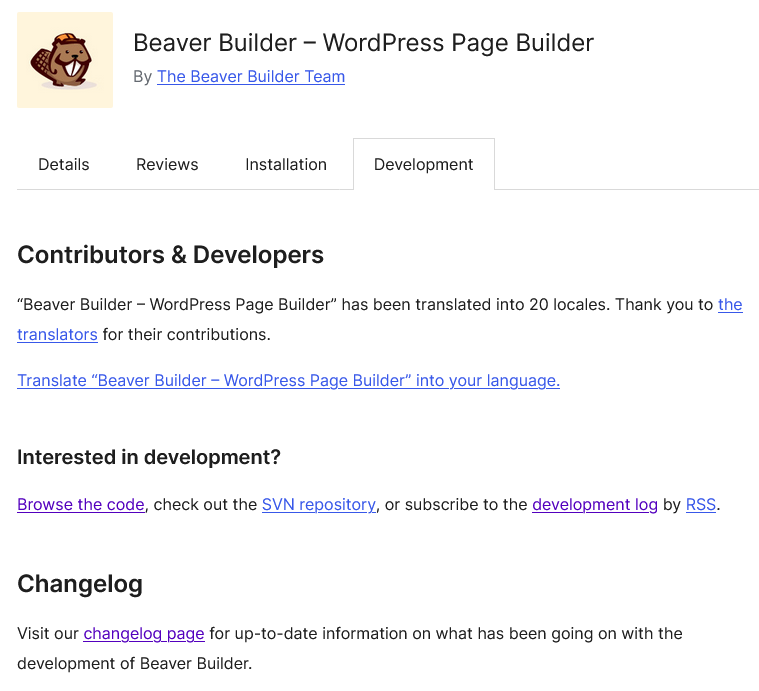The height and width of the screenshot is (691, 759).
Task: Click the Contributors & Developers heading
Action: click(170, 255)
